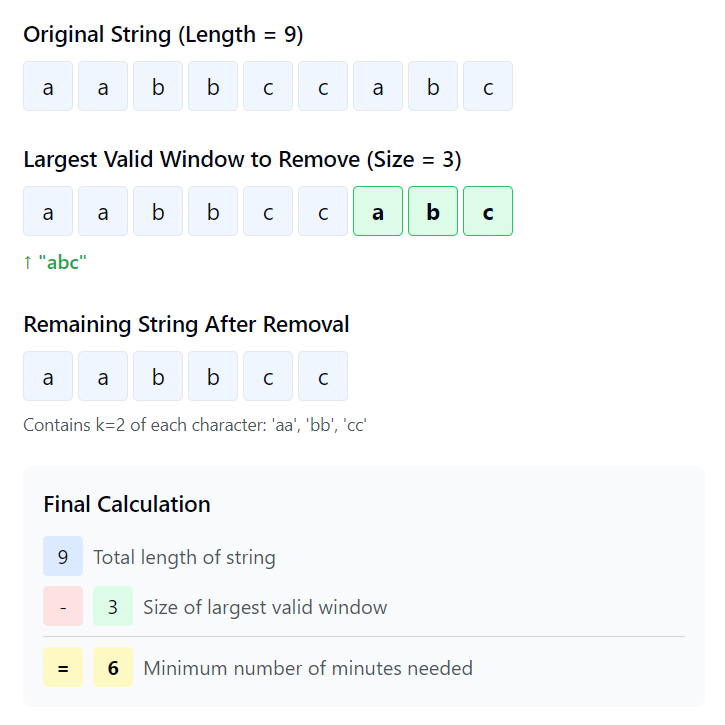Click first 'a' tile in Original String row
This screenshot has width=725, height=725.
coord(48,86)
